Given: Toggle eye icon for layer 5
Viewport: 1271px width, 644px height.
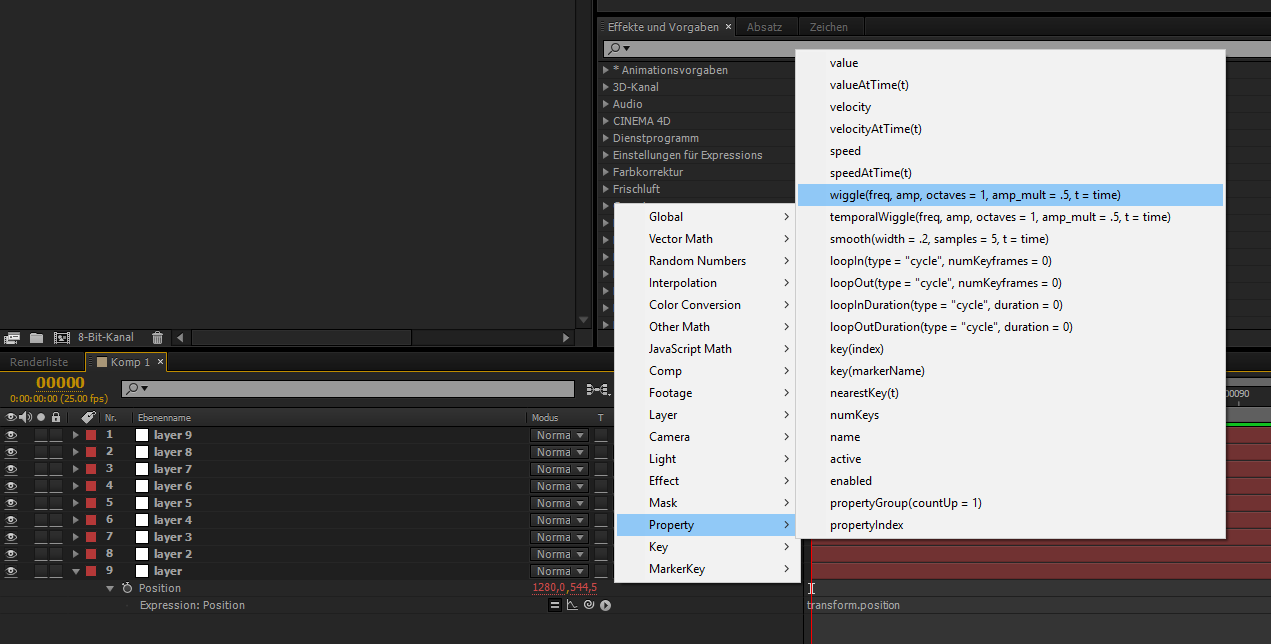Looking at the screenshot, I should 11,503.
